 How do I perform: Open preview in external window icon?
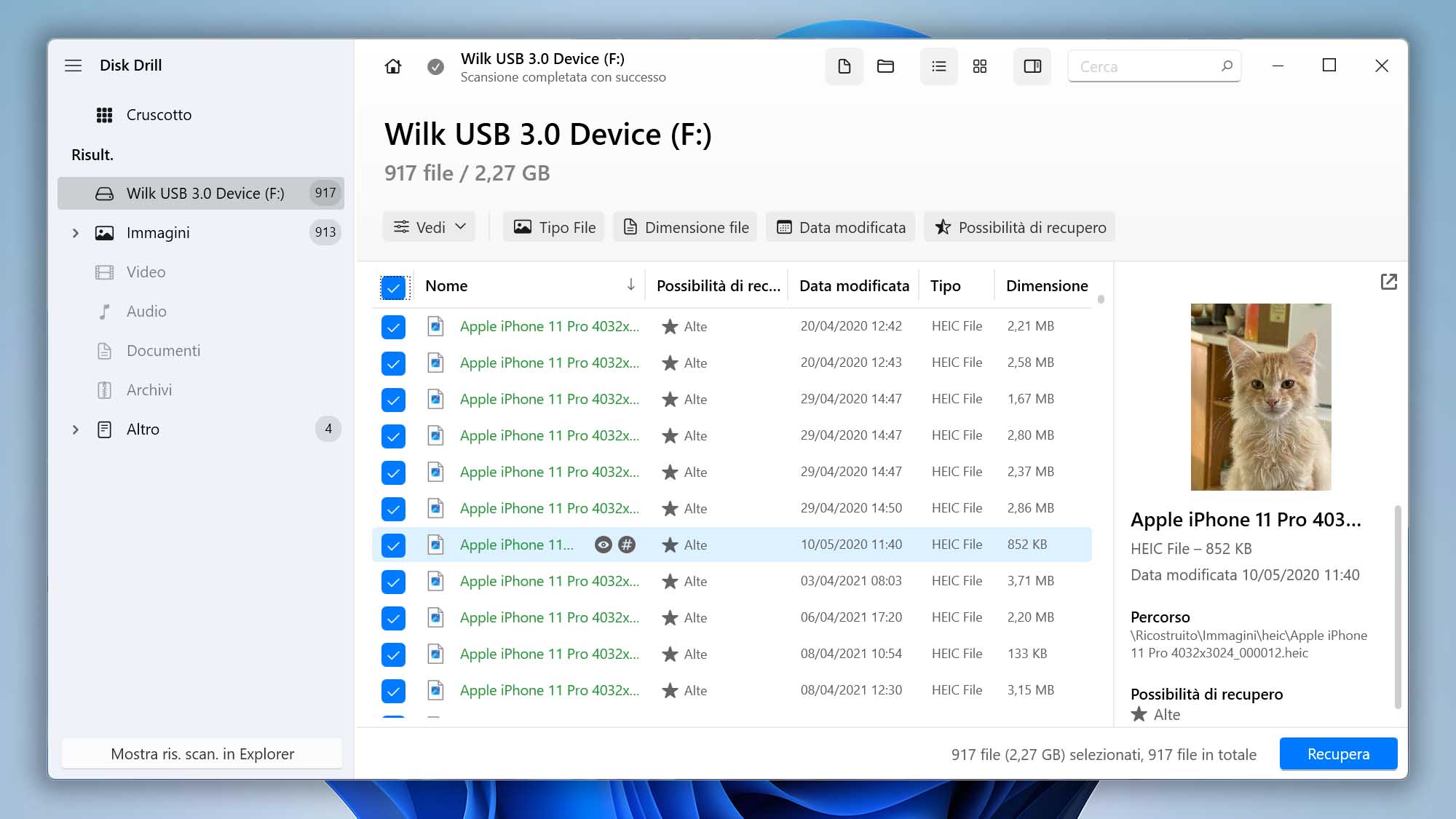tap(1389, 282)
